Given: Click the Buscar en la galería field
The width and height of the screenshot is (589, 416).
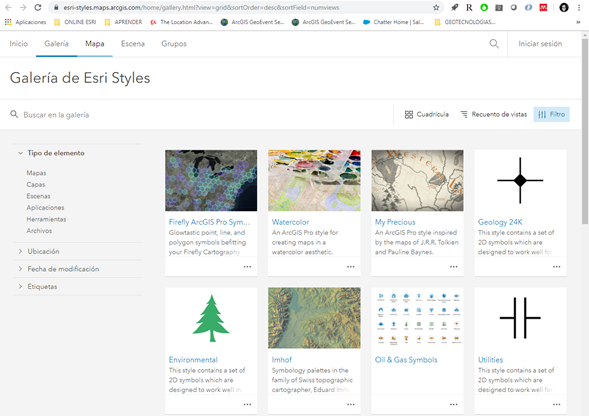Looking at the screenshot, I should pos(199,115).
